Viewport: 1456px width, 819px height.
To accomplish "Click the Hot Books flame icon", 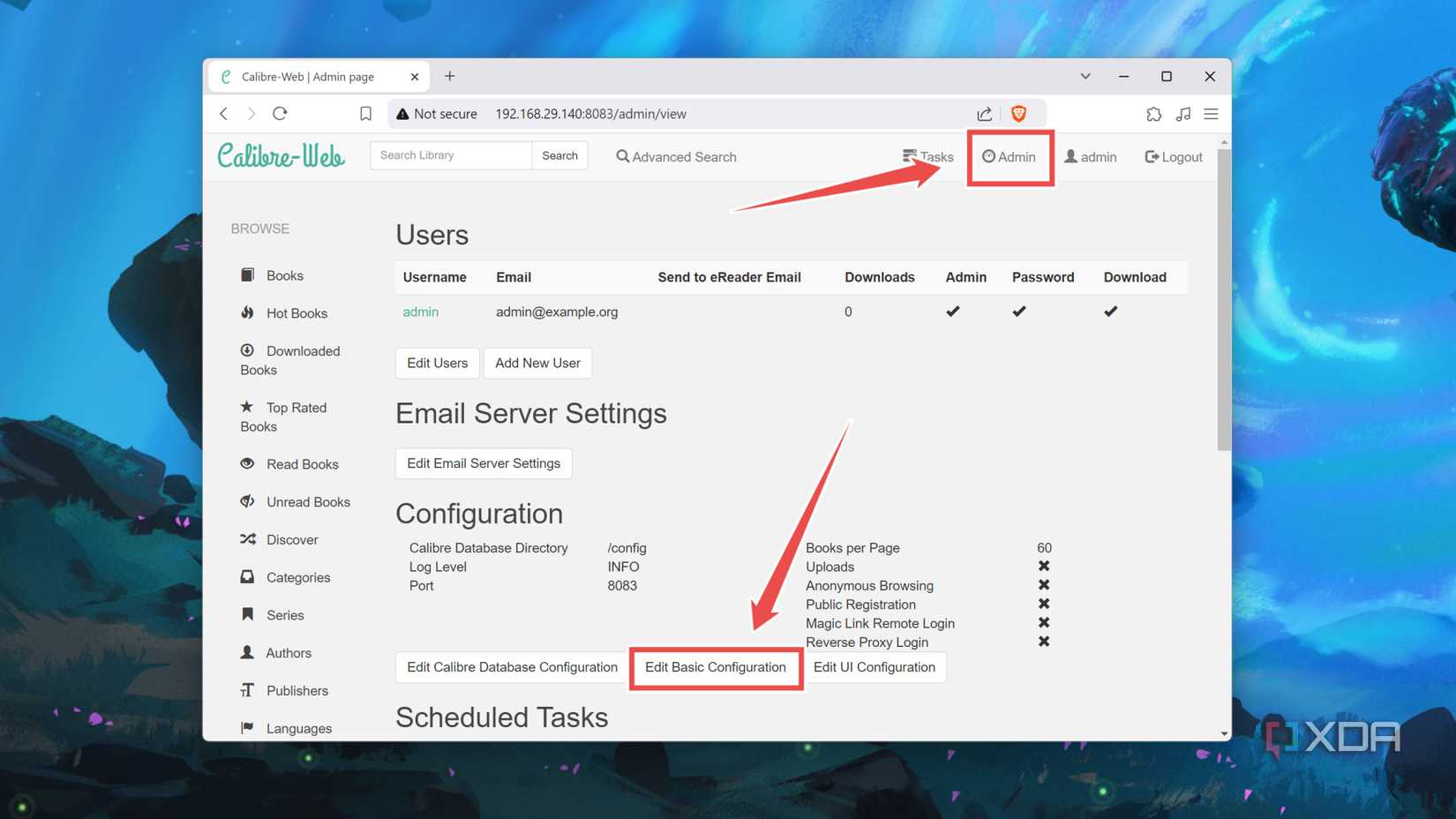I will point(247,312).
